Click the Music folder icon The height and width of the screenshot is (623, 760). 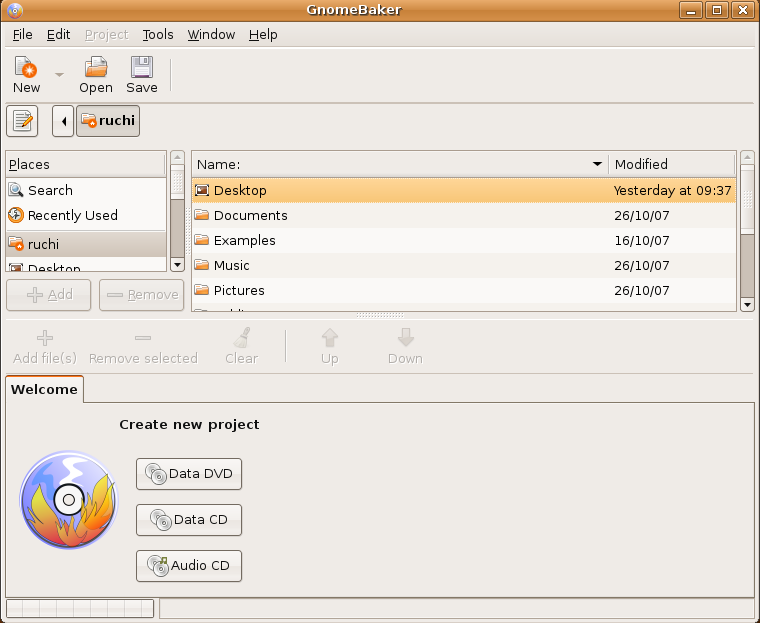(x=202, y=265)
